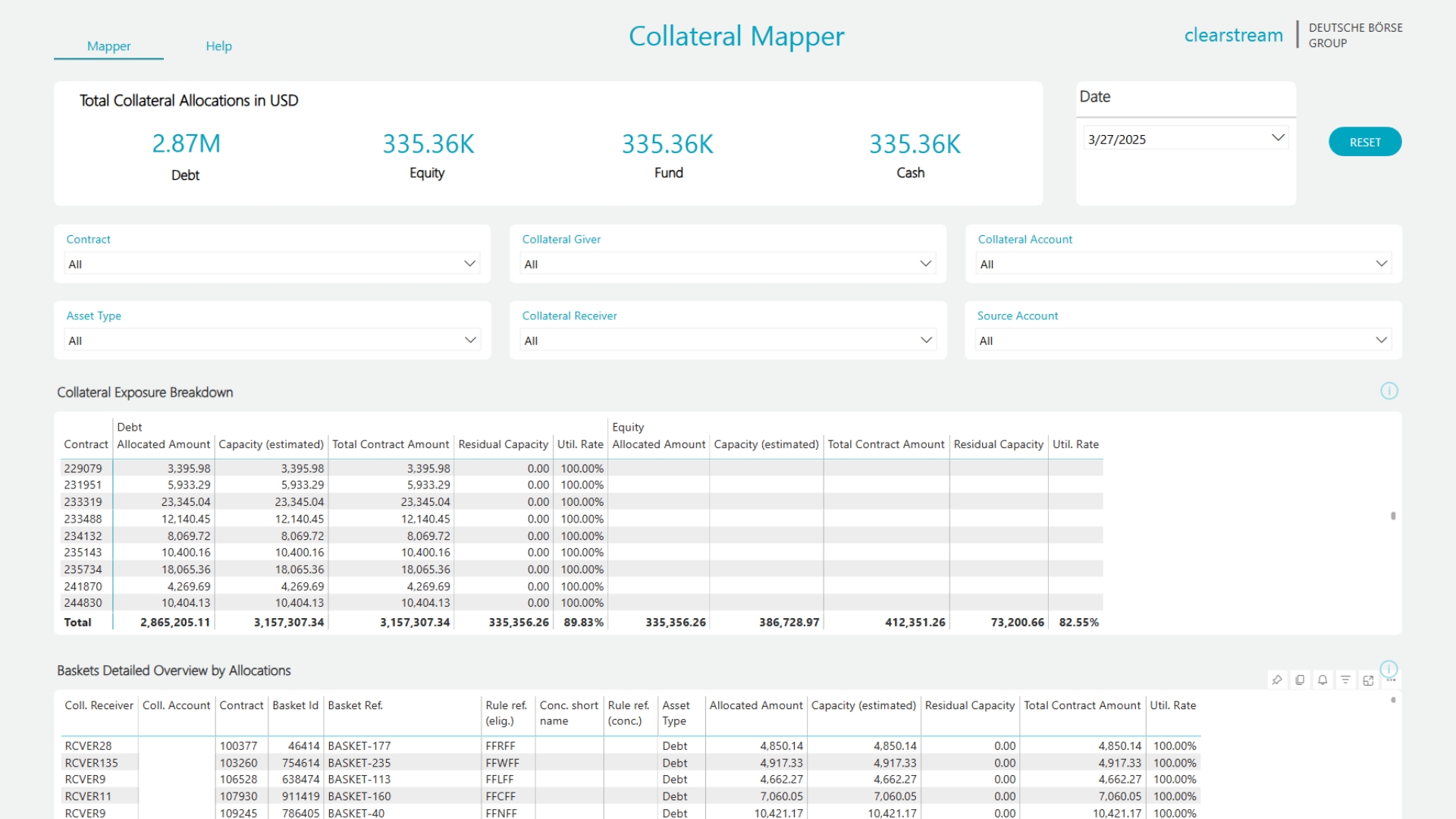1456x819 pixels.
Task: Open more options ellipsis on baskets table
Action: 1391,680
